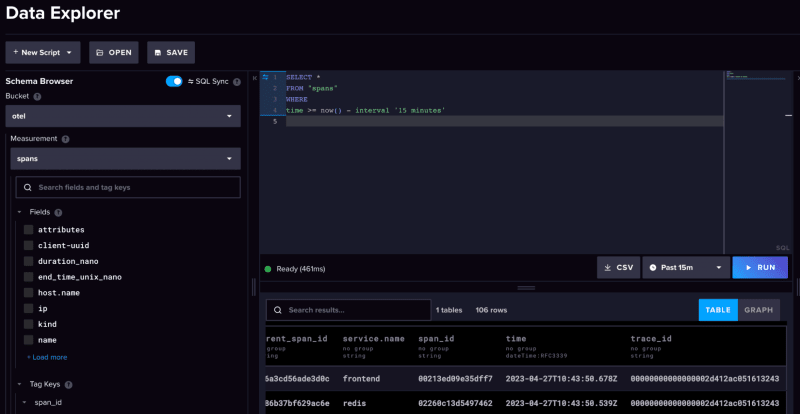Download results with CSV button

click(618, 267)
